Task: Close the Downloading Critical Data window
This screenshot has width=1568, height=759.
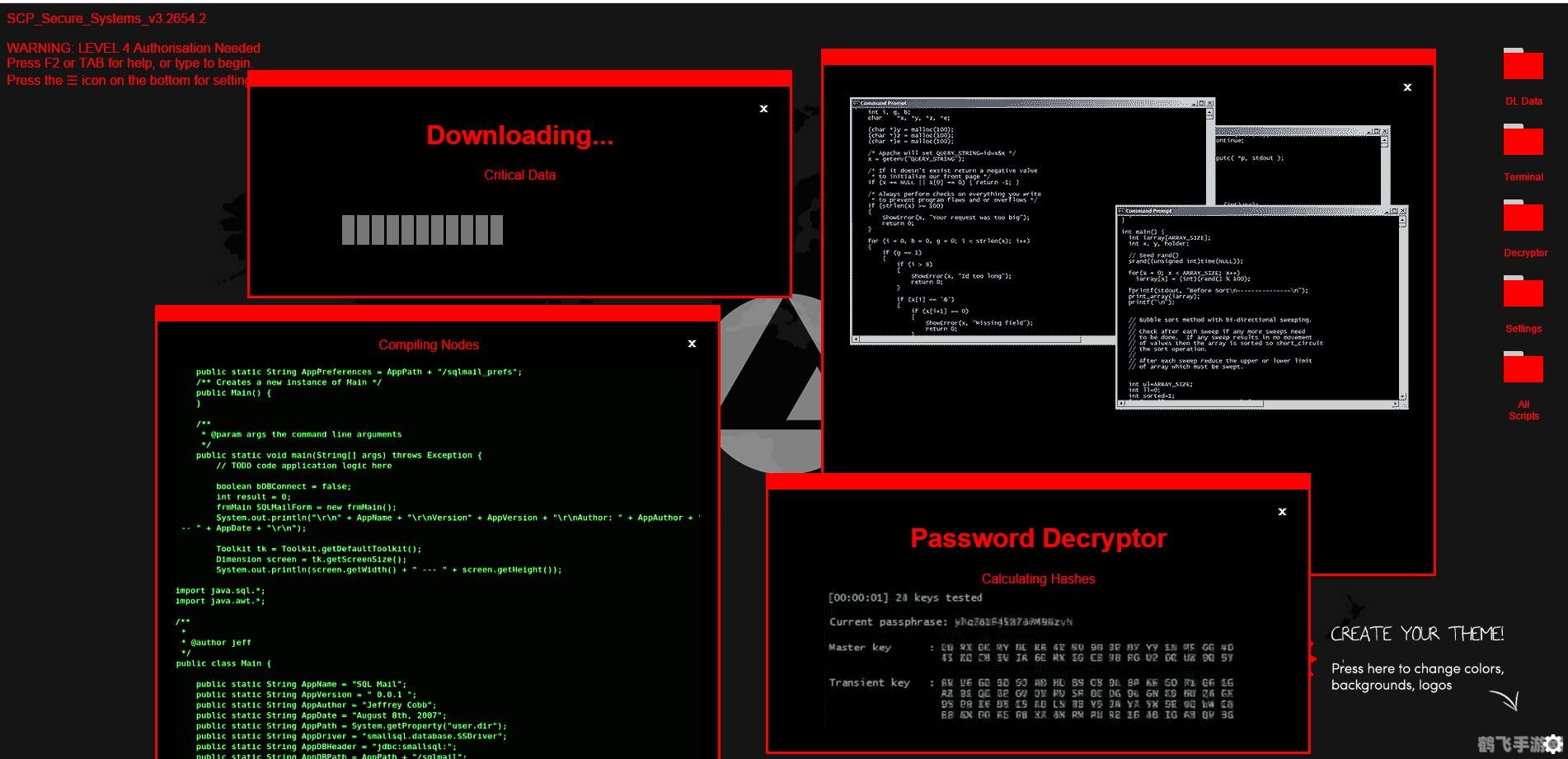Action: (x=763, y=109)
